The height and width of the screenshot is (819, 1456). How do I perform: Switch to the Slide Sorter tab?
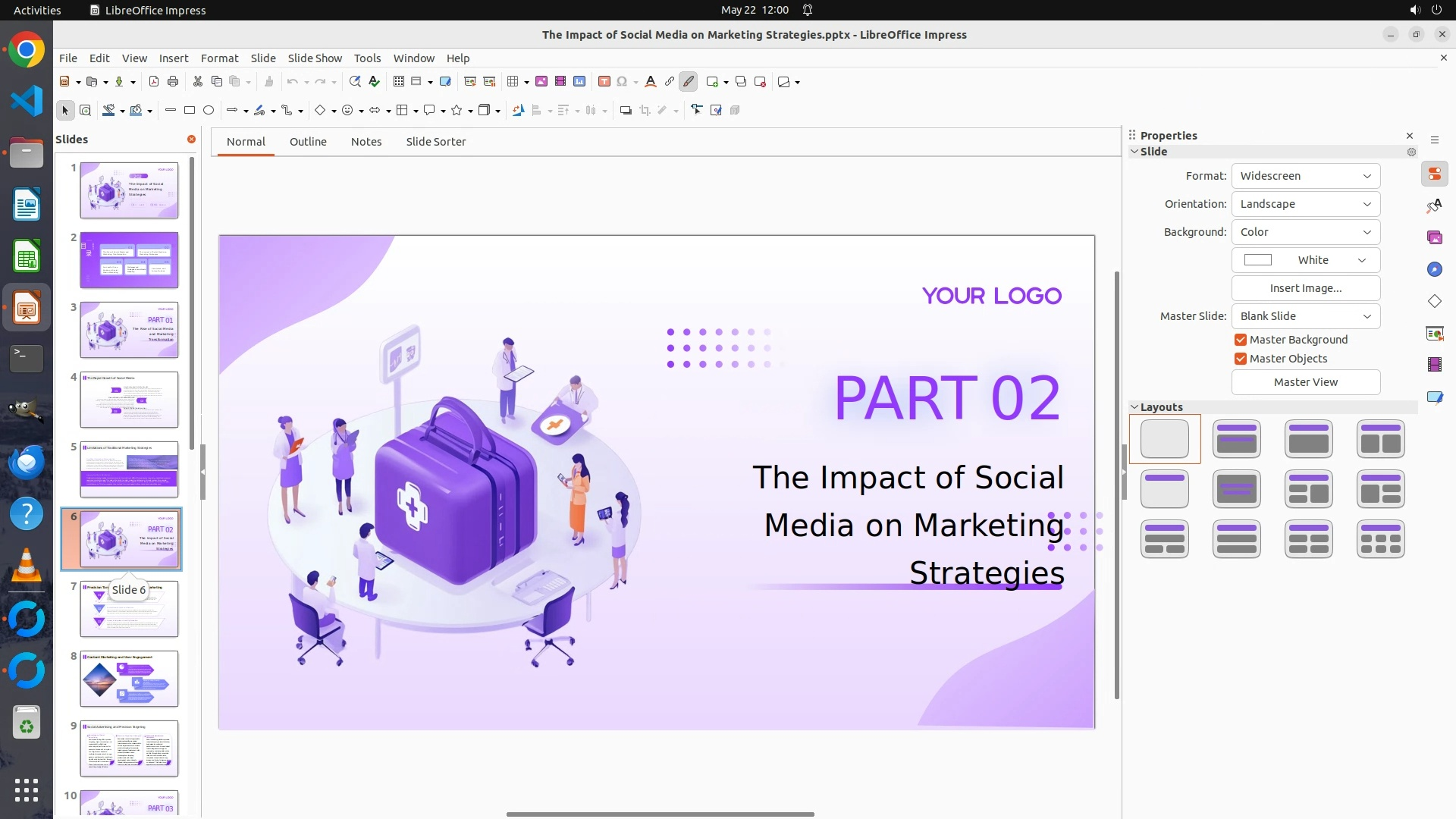(x=435, y=142)
